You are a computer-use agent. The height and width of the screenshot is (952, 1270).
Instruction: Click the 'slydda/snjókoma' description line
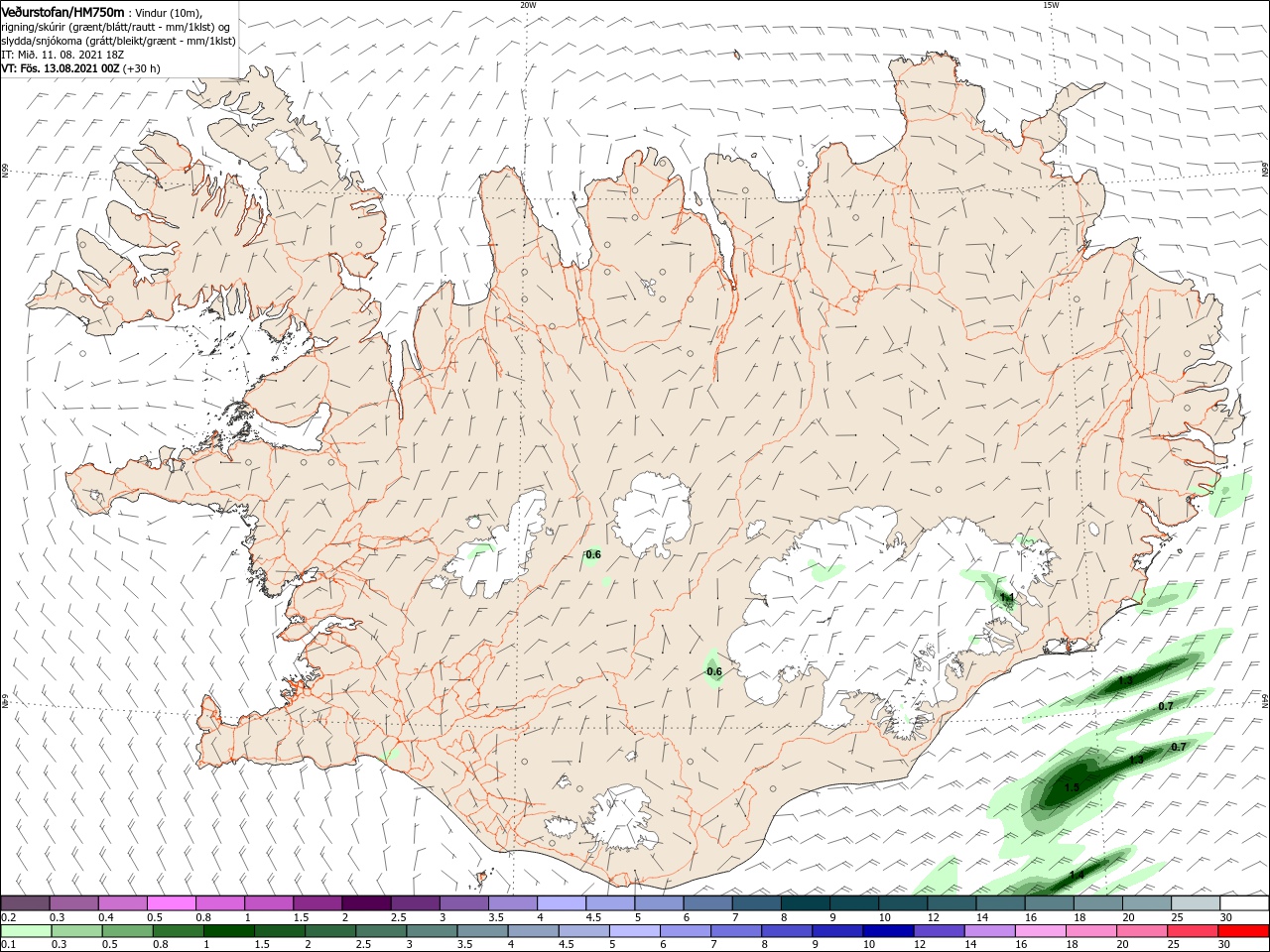(118, 41)
